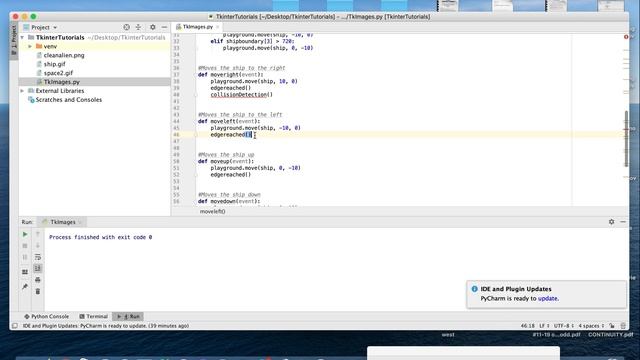Open the Project view dropdown
The image size is (640, 360).
(x=40, y=27)
